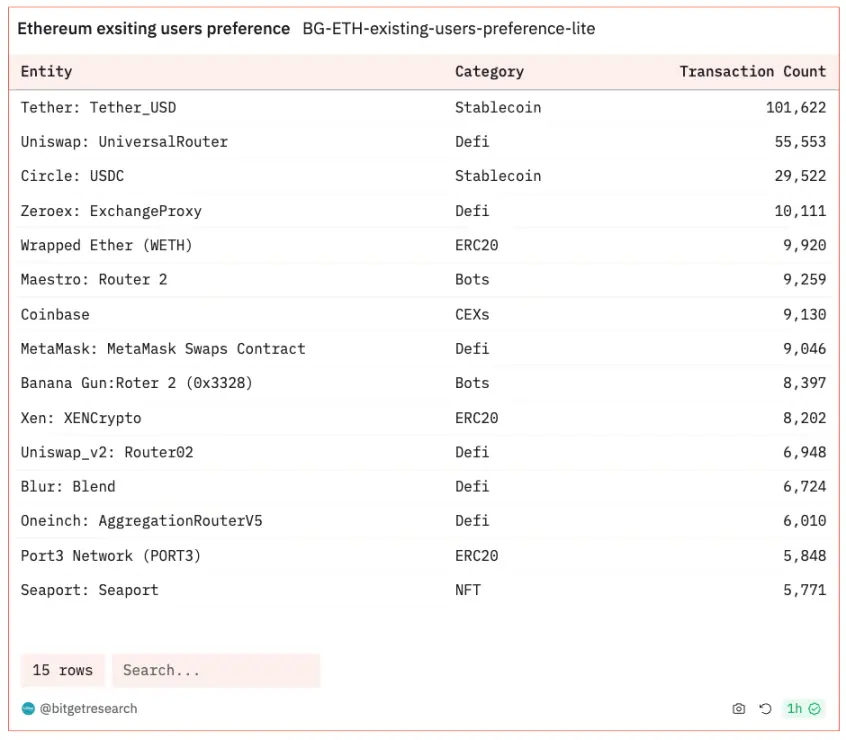
Task: Click the 1h freshness check badge
Action: click(803, 709)
